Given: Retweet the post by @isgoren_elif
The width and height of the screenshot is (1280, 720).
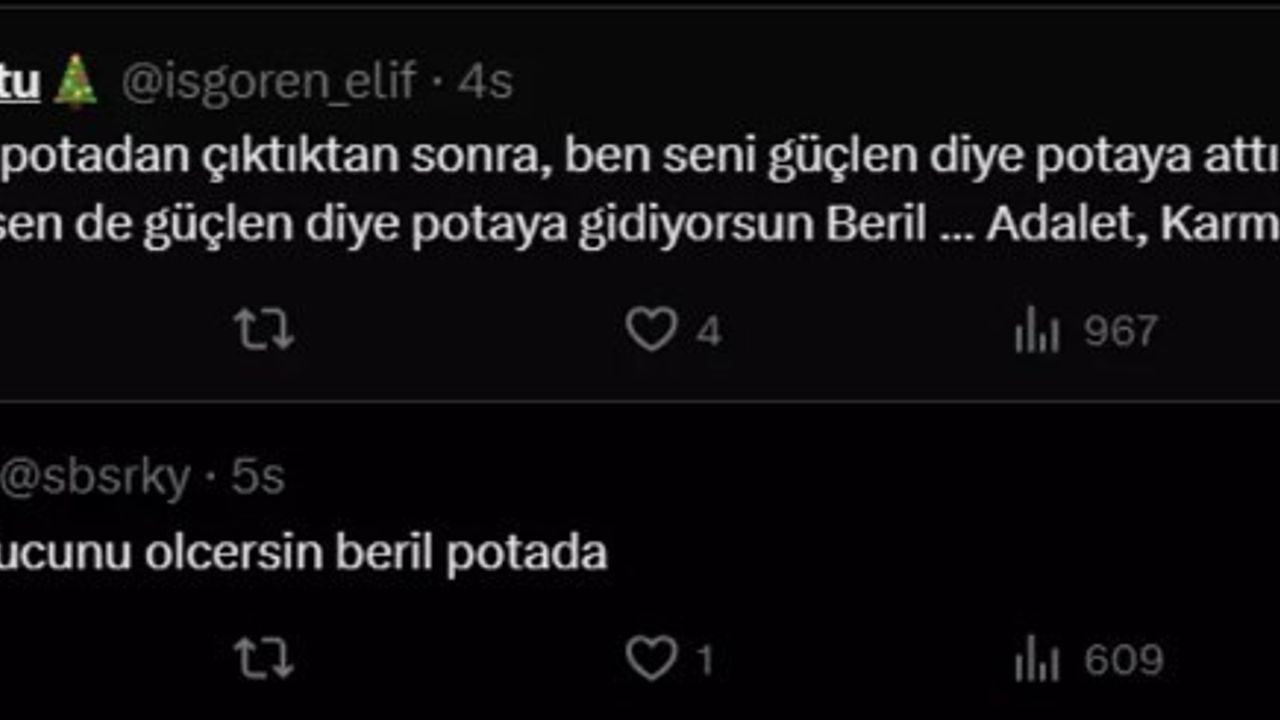Looking at the screenshot, I should [x=264, y=331].
